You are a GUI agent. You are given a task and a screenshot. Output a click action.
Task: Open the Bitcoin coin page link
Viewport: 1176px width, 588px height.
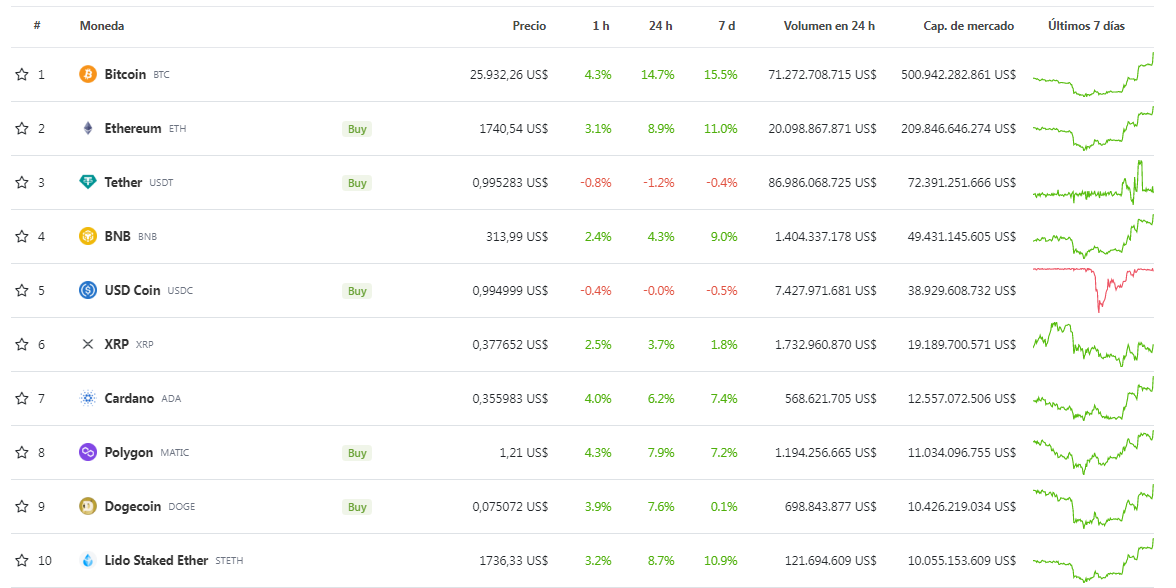pos(125,74)
